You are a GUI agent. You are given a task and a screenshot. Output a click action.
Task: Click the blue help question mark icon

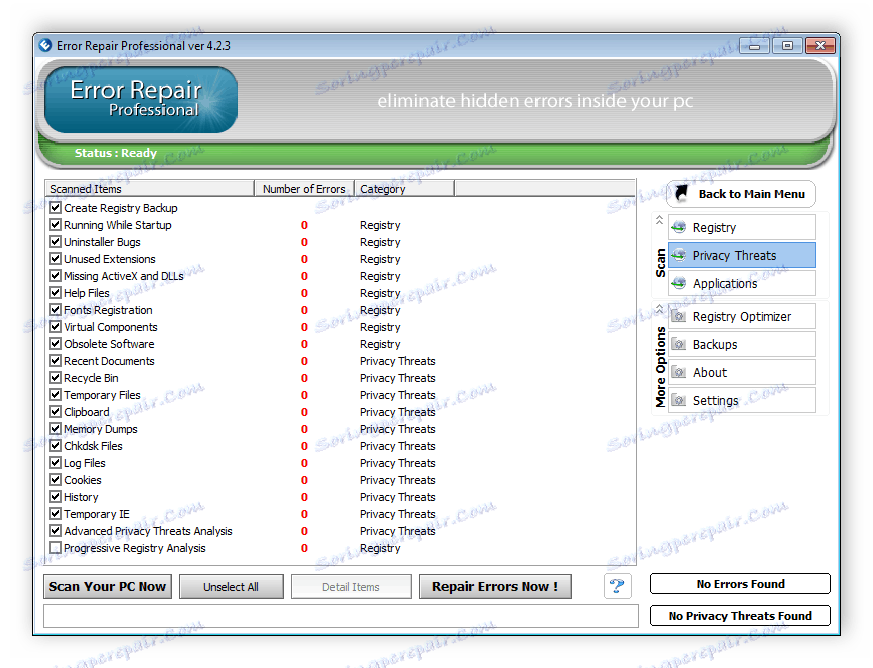point(617,586)
